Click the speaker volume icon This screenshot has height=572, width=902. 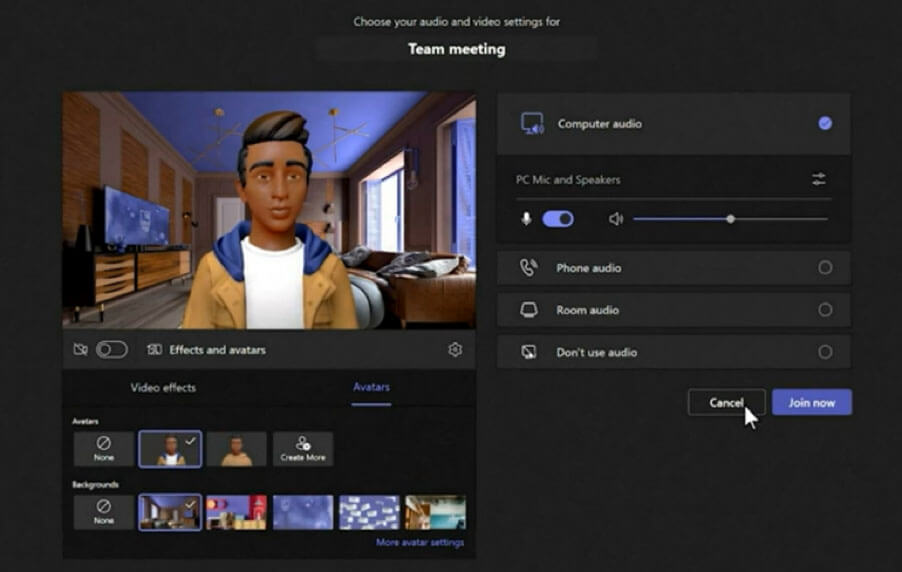(616, 219)
